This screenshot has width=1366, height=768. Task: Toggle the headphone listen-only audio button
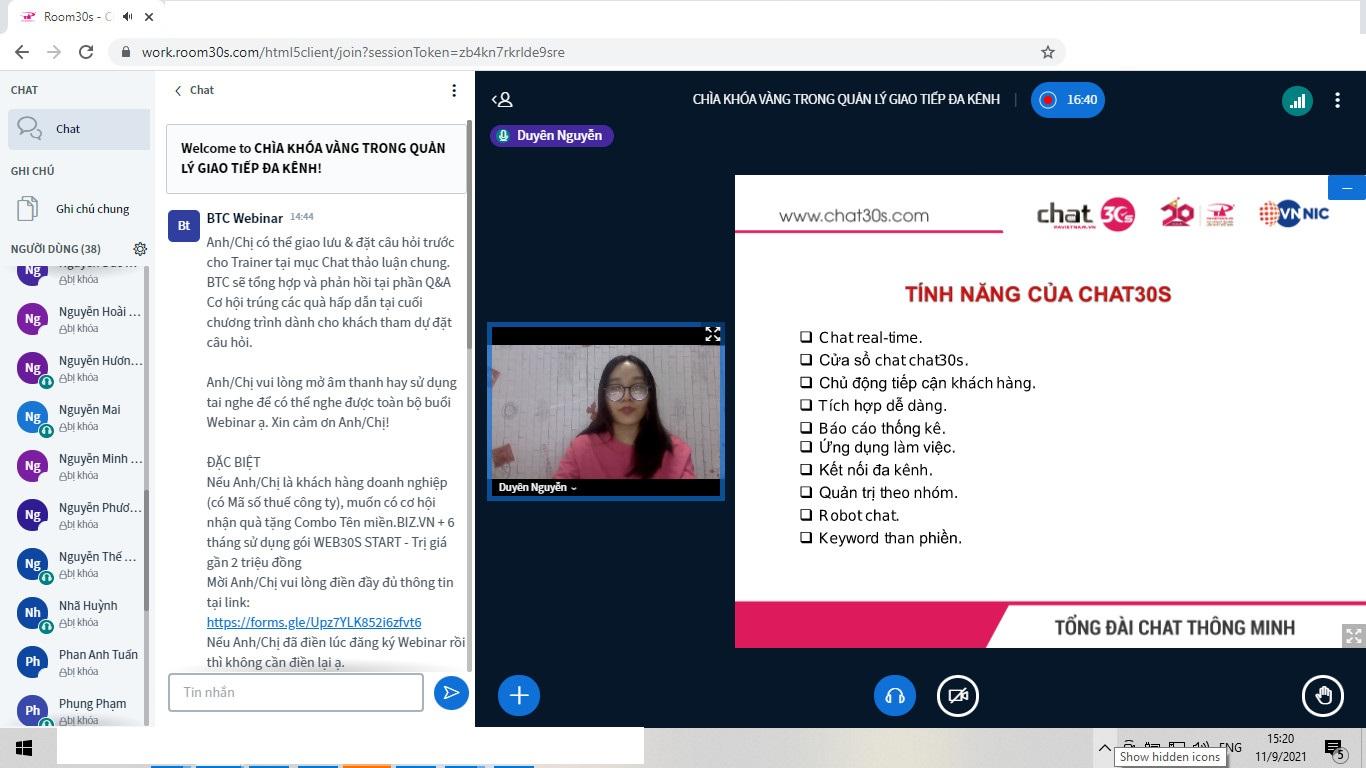coord(895,696)
